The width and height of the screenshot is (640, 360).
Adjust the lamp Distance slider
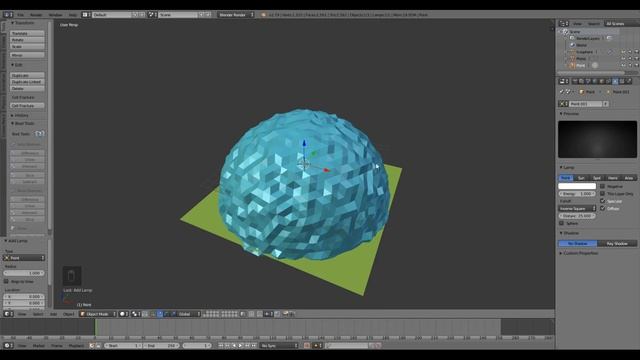(x=577, y=216)
